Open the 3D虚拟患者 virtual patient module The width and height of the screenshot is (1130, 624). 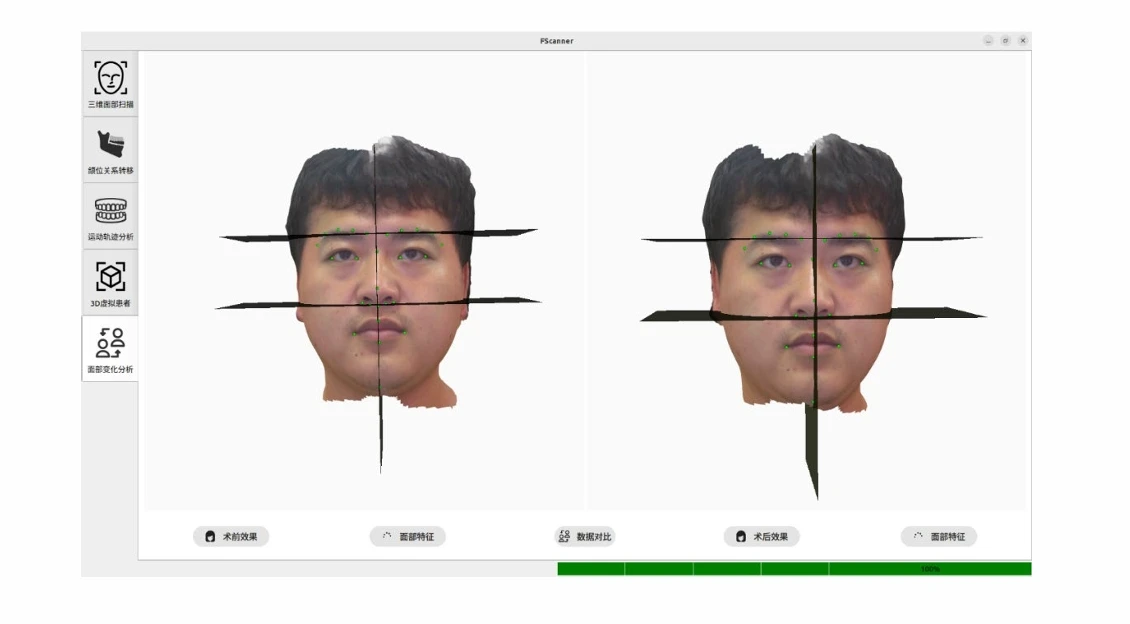coord(110,282)
